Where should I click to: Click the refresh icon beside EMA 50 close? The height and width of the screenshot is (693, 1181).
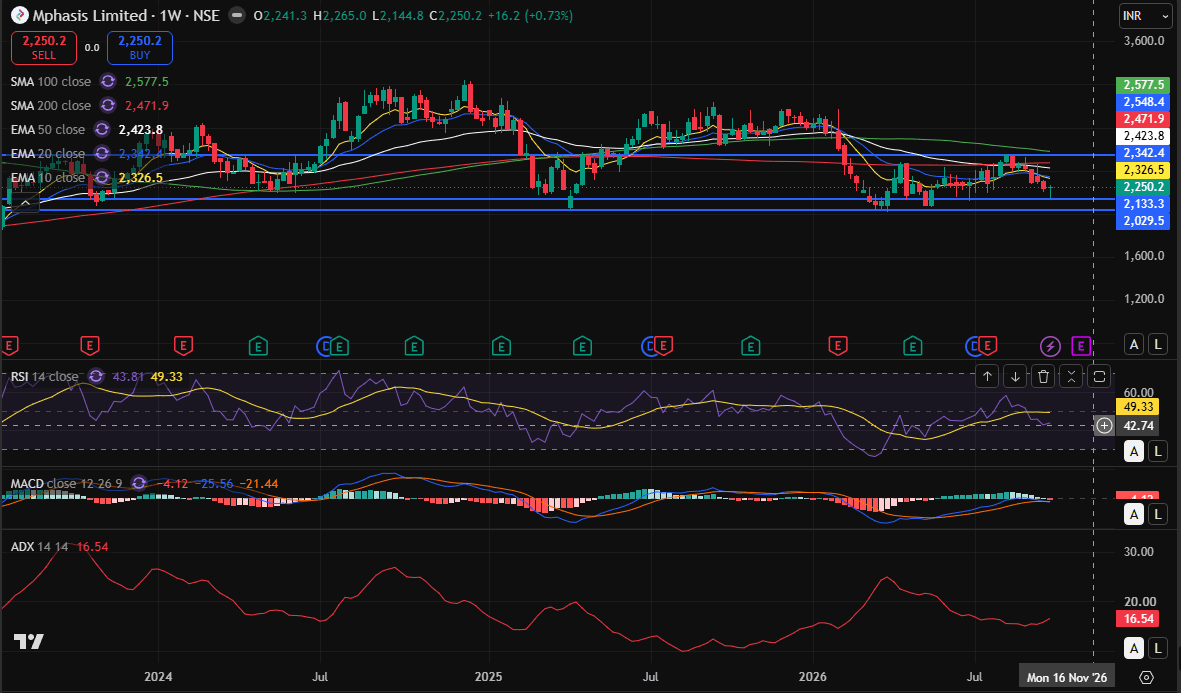coord(102,130)
